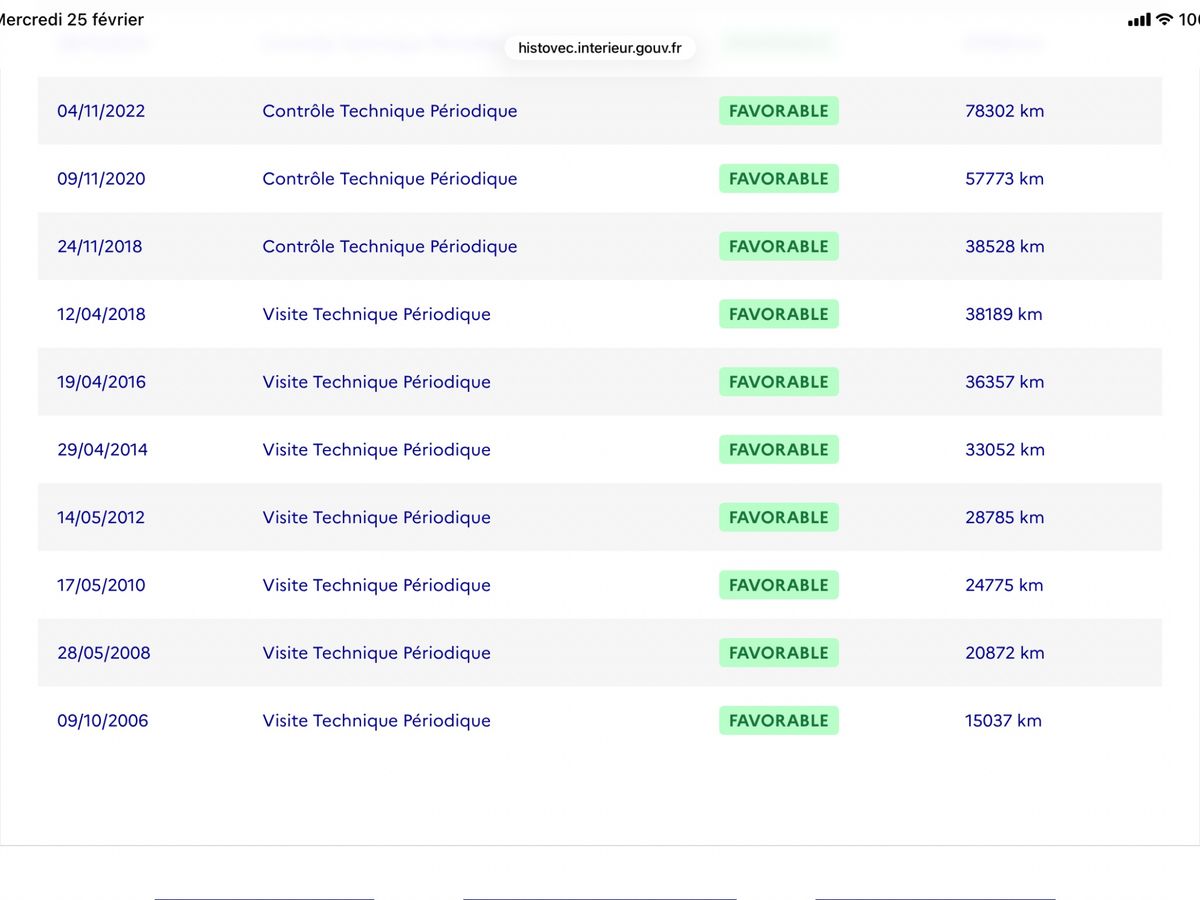1200x900 pixels.
Task: Select the 36357 km mileage entry
Action: click(x=1005, y=382)
